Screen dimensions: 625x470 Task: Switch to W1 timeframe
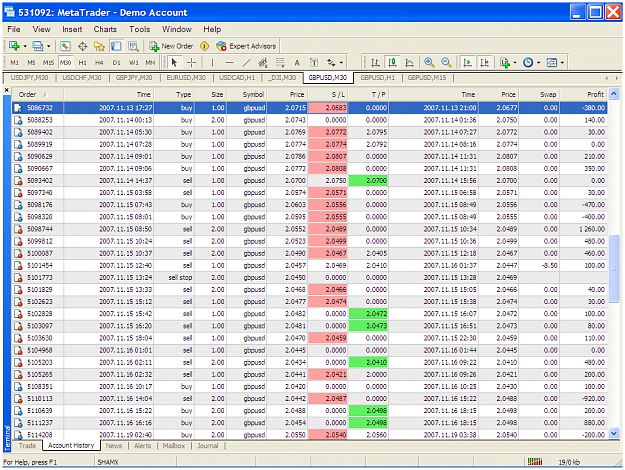(x=134, y=63)
